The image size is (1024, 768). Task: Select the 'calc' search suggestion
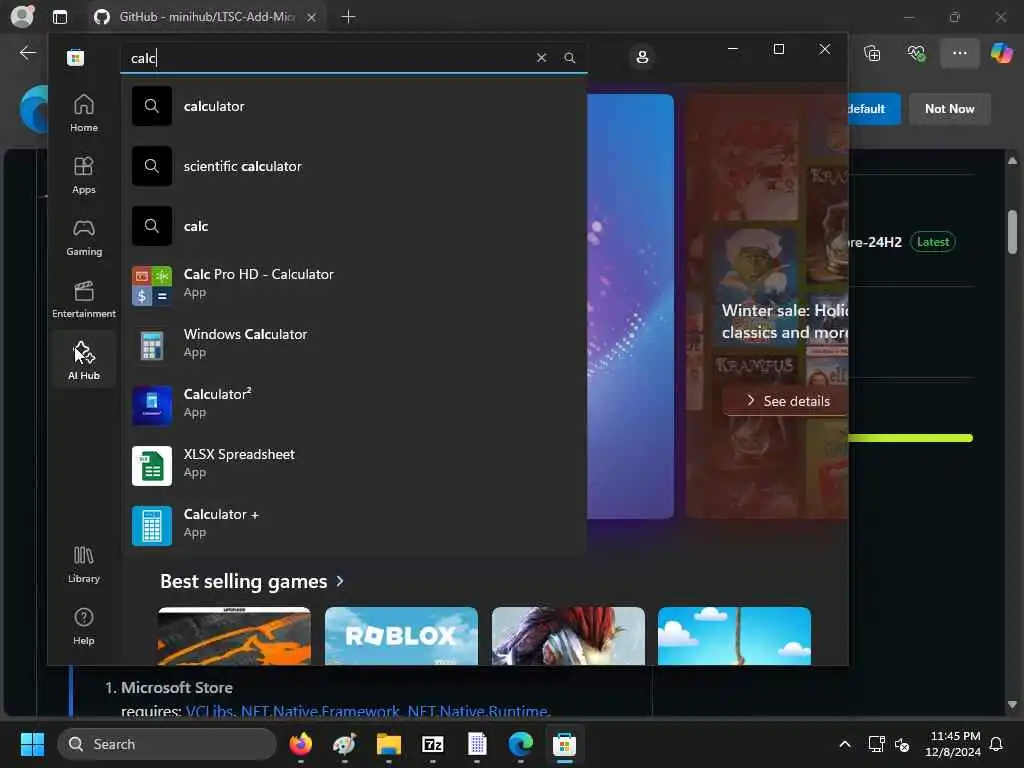353,226
